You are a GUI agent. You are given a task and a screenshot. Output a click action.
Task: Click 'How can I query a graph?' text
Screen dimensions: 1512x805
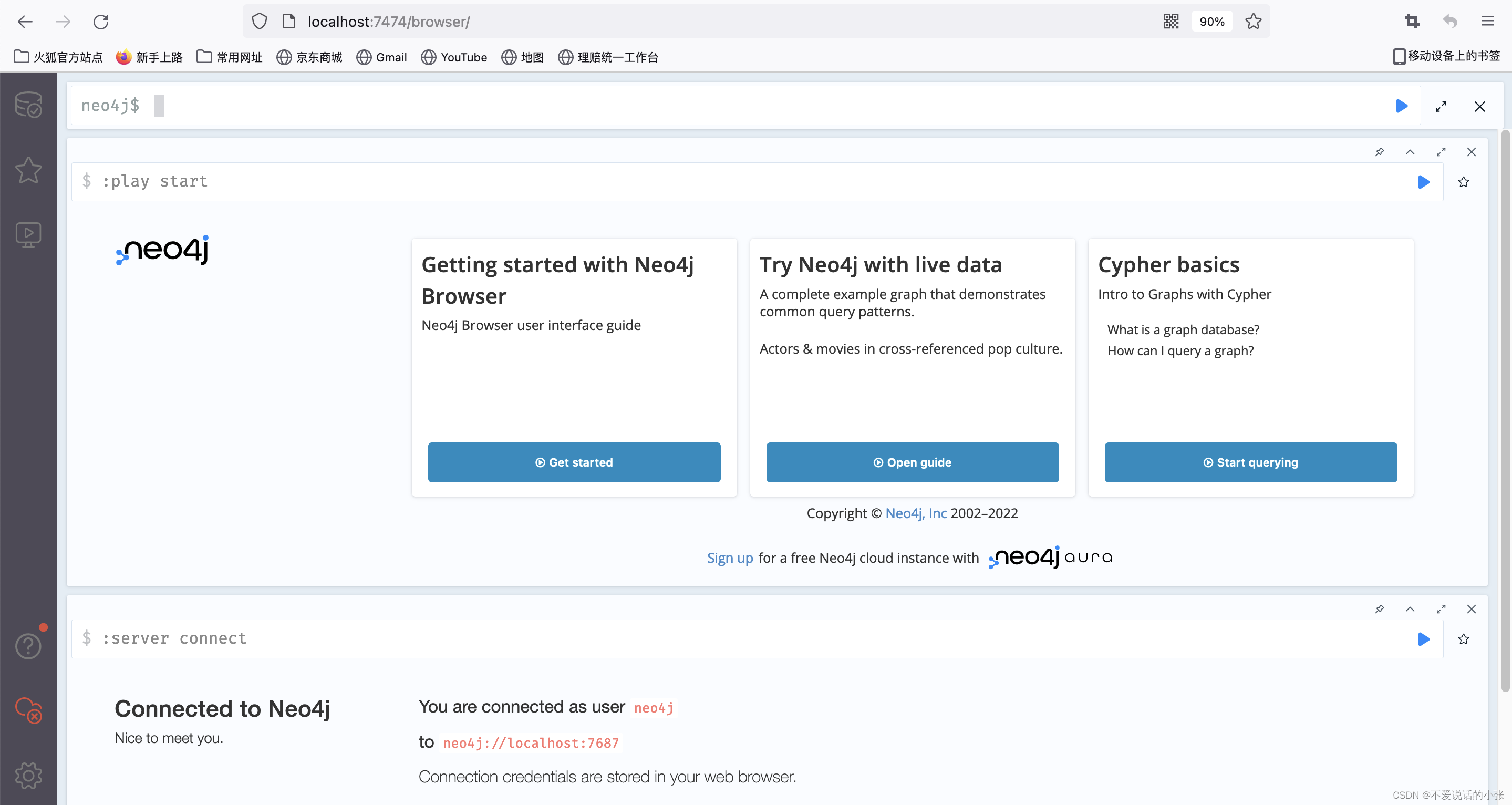click(x=1180, y=351)
